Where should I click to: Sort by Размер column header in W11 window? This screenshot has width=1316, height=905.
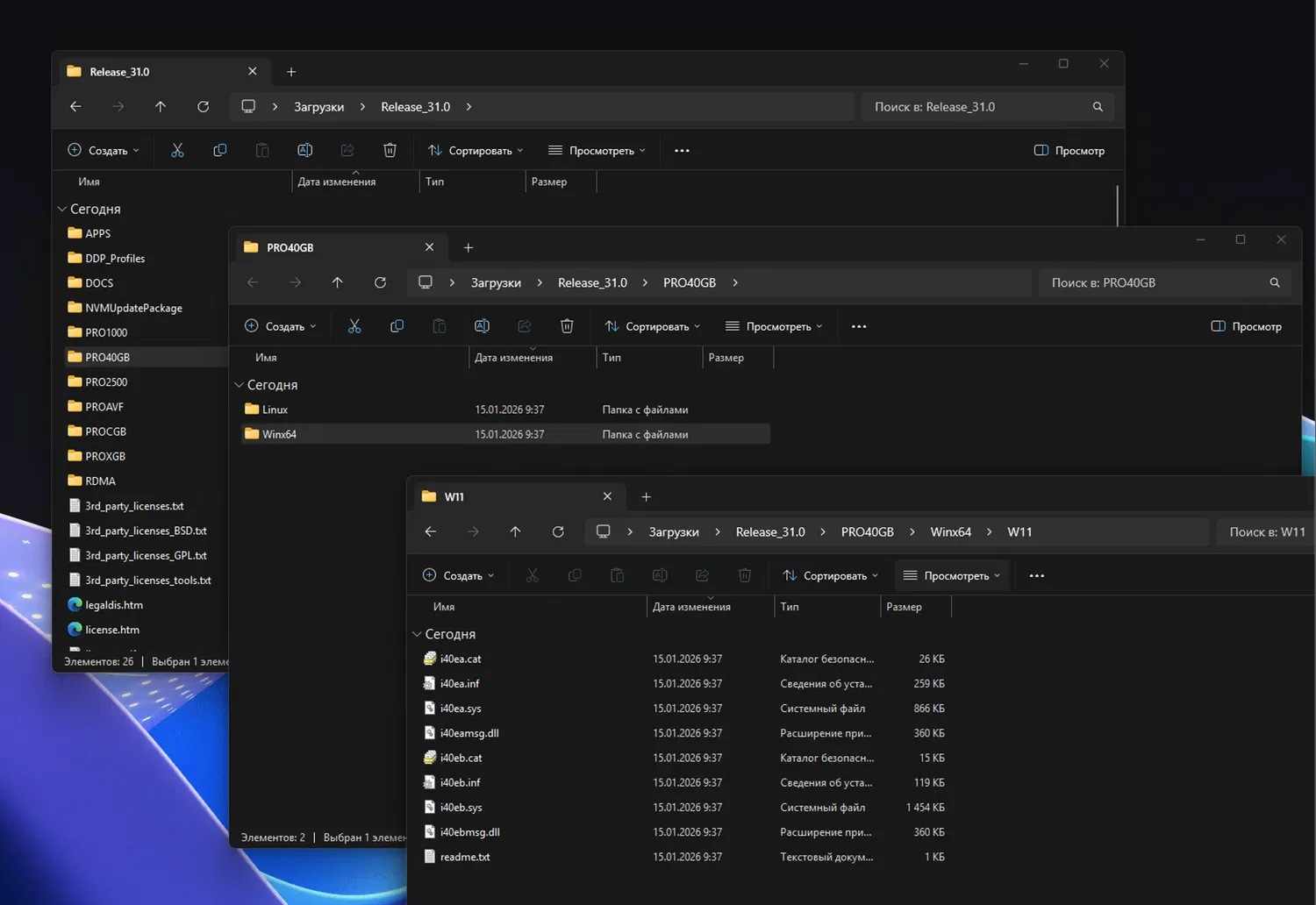click(905, 607)
